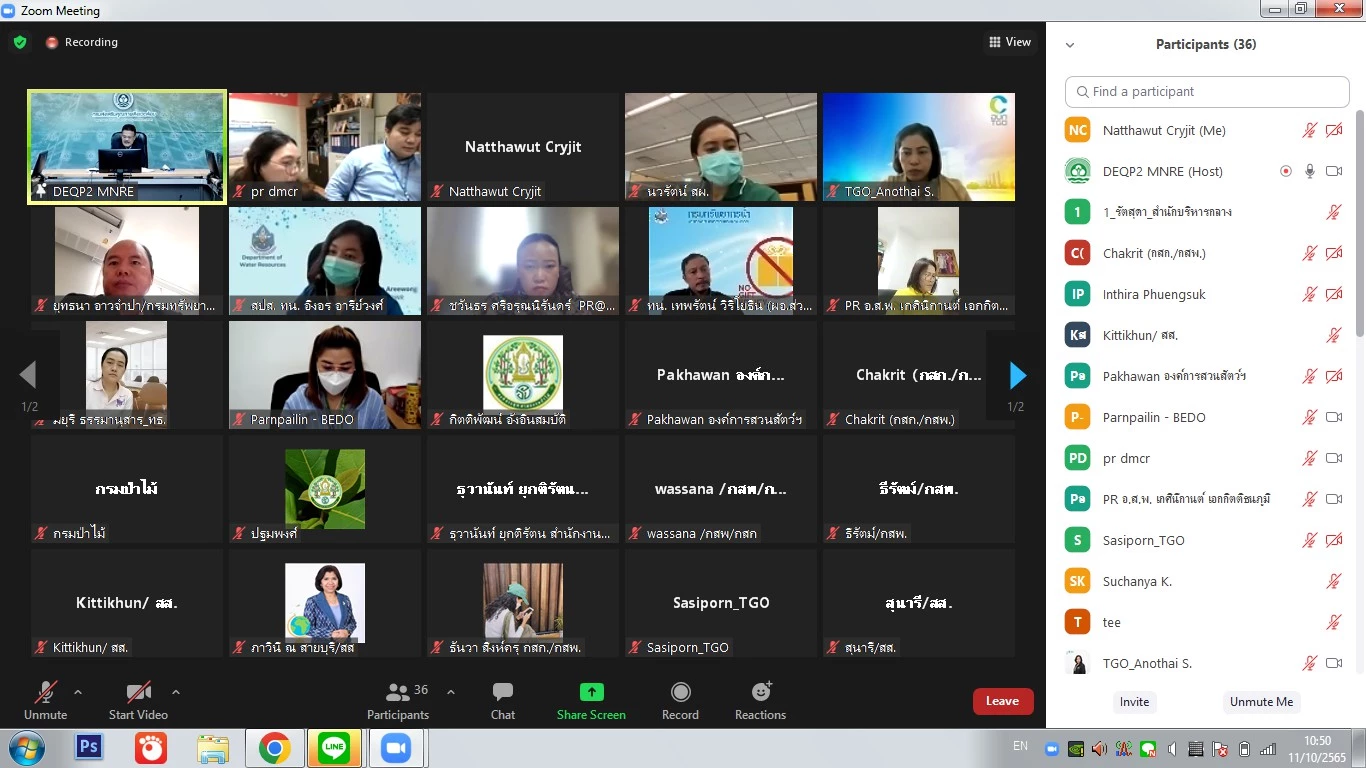Toggle Start Video camera button
The image size is (1366, 768).
[138, 692]
